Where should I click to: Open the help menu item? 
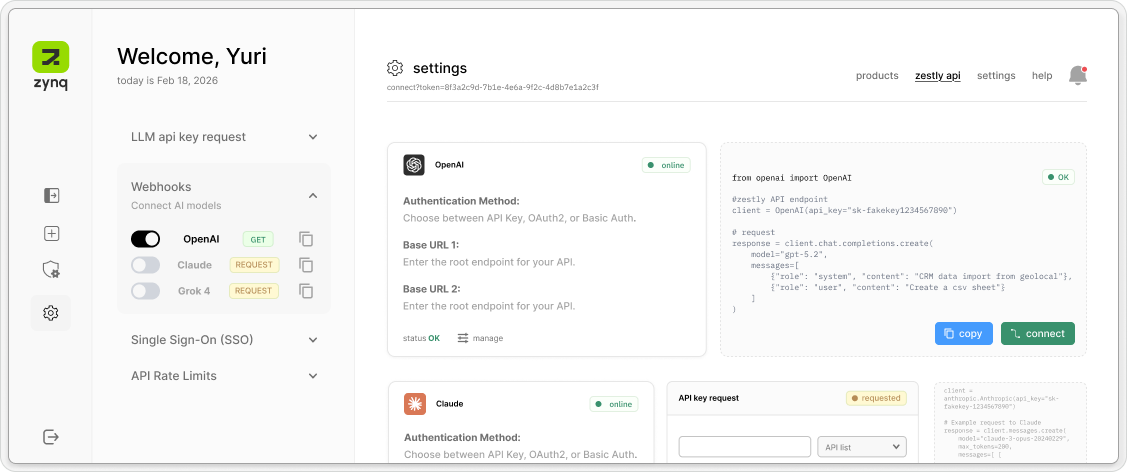coord(1042,76)
